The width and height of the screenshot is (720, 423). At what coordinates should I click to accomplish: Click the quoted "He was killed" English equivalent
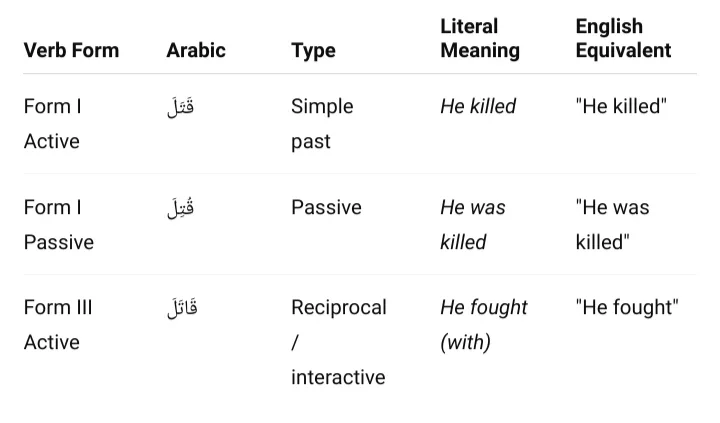(x=612, y=225)
